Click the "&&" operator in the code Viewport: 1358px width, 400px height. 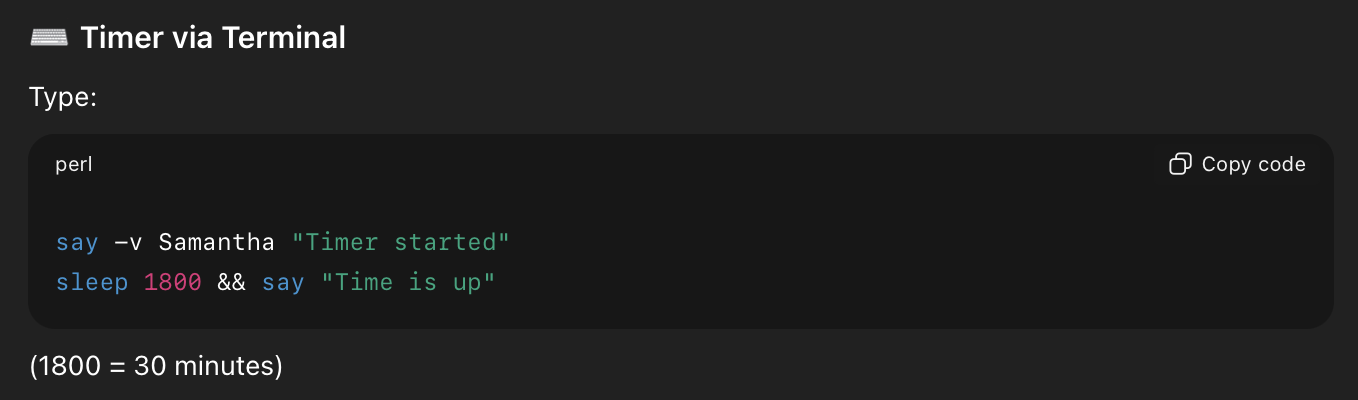tap(232, 283)
